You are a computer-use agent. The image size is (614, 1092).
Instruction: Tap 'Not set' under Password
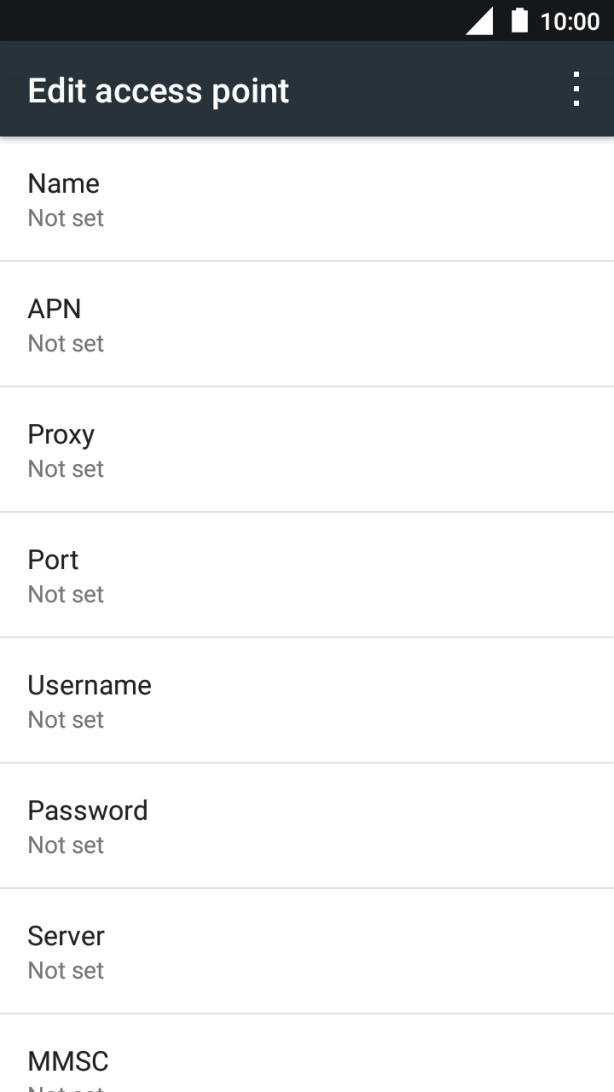[x=66, y=845]
